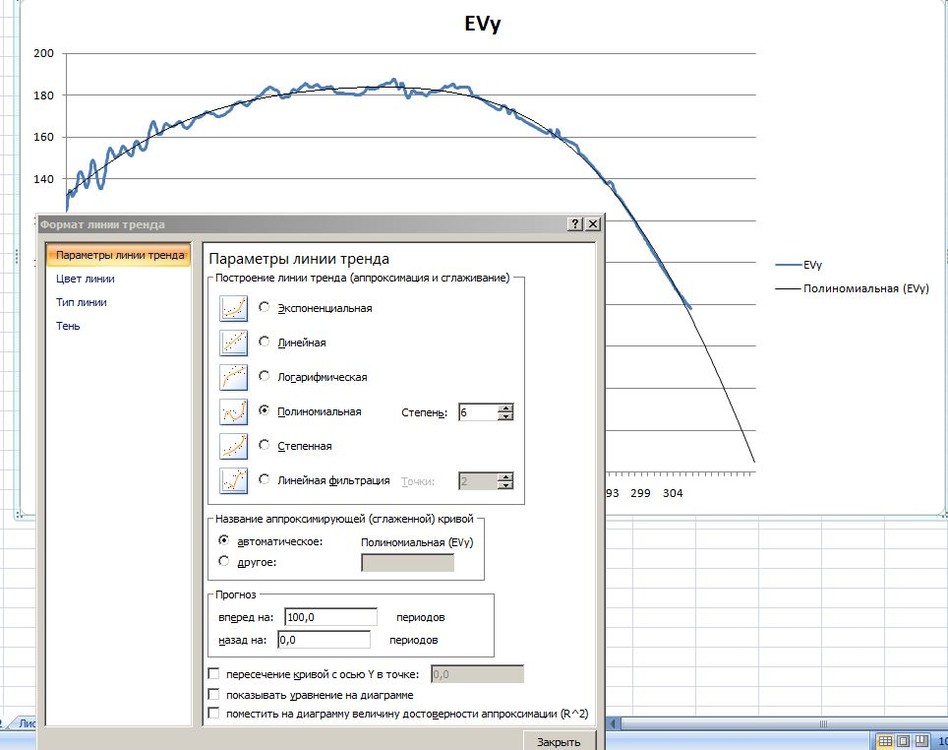Check the R^2 reliability value checkbox
948x750 pixels.
click(213, 713)
